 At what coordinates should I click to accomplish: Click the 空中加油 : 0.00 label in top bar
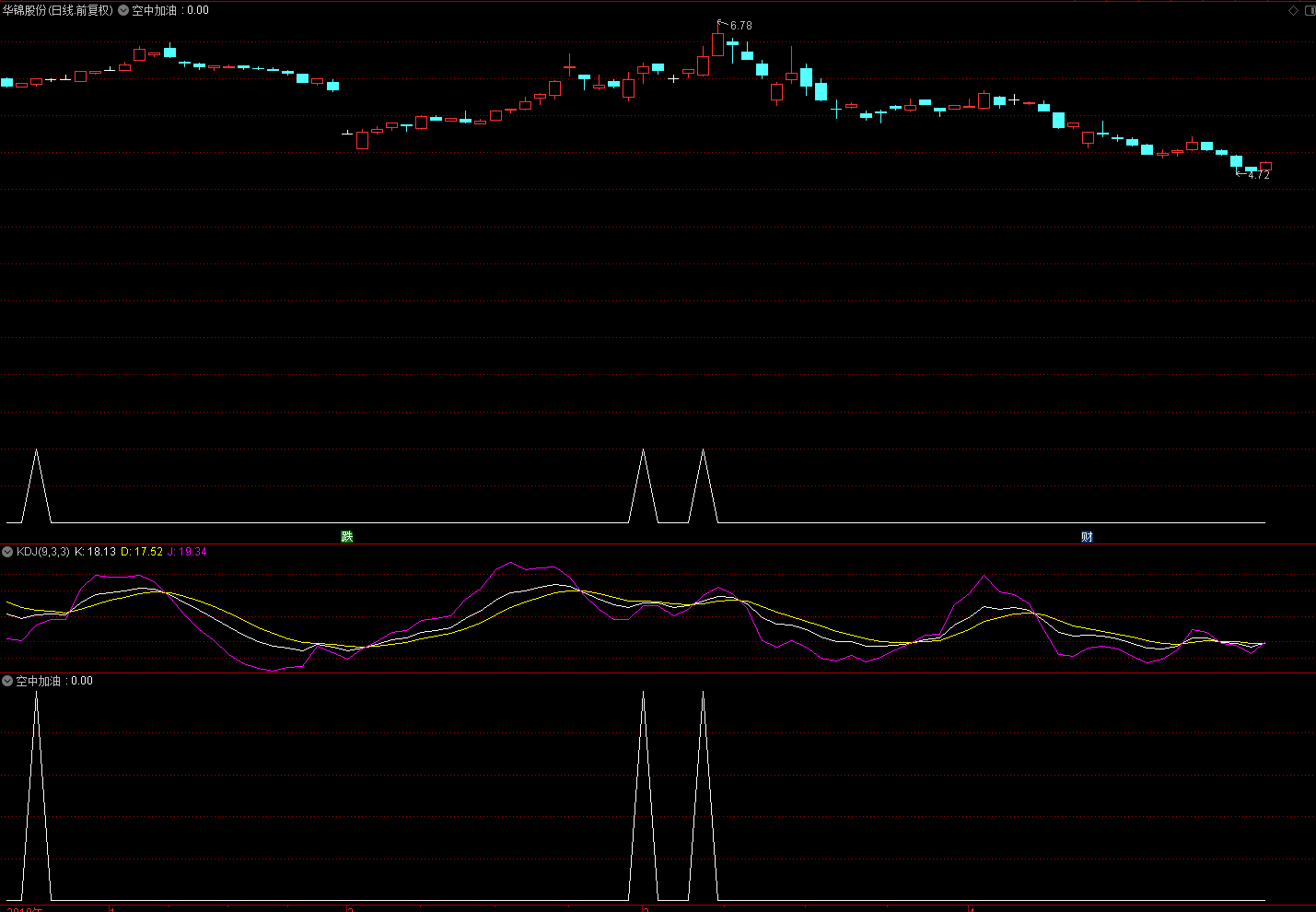pyautogui.click(x=170, y=11)
